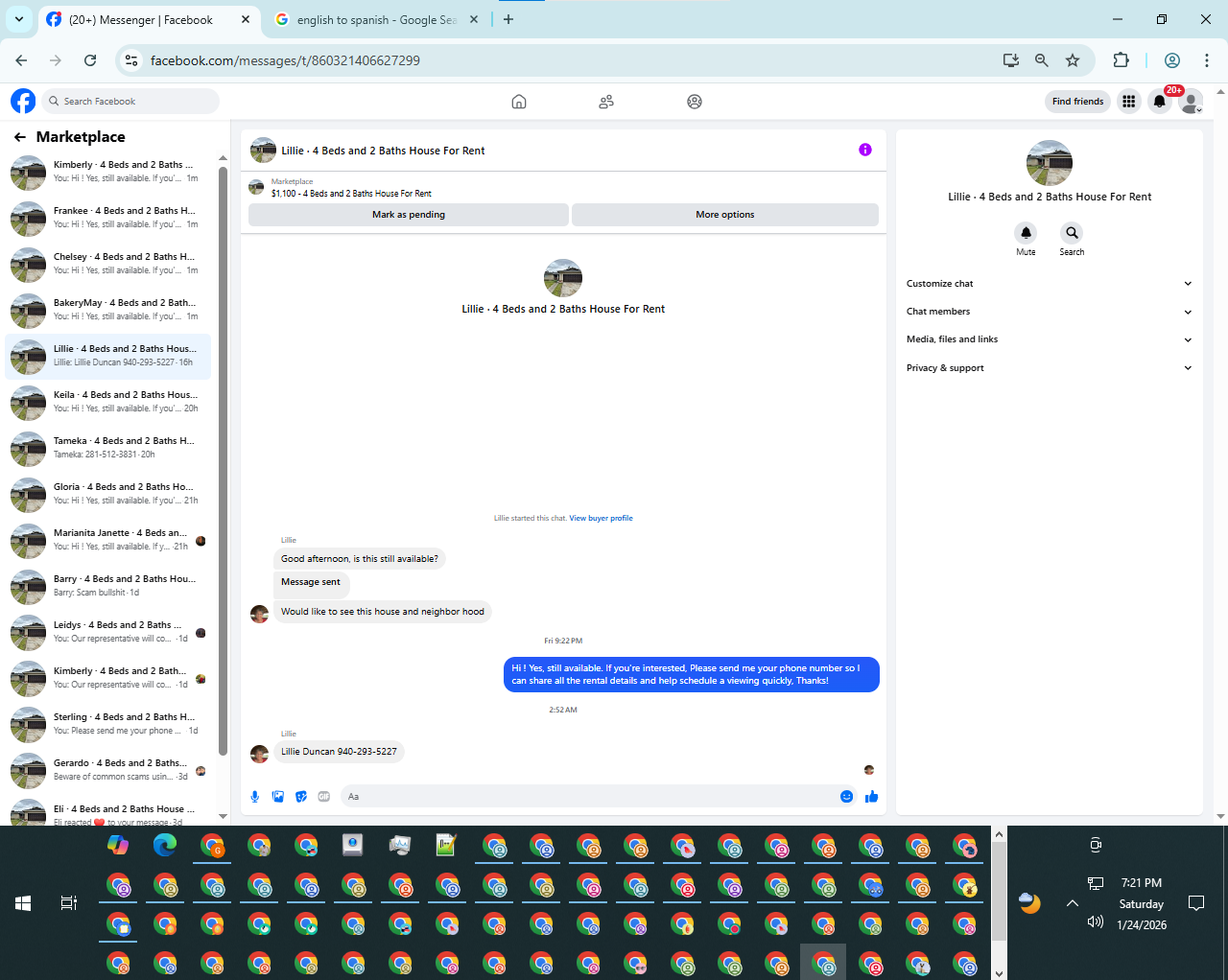Open the clock showing 7:21 PM Saturday
This screenshot has width=1228, height=980.
click(1141, 903)
